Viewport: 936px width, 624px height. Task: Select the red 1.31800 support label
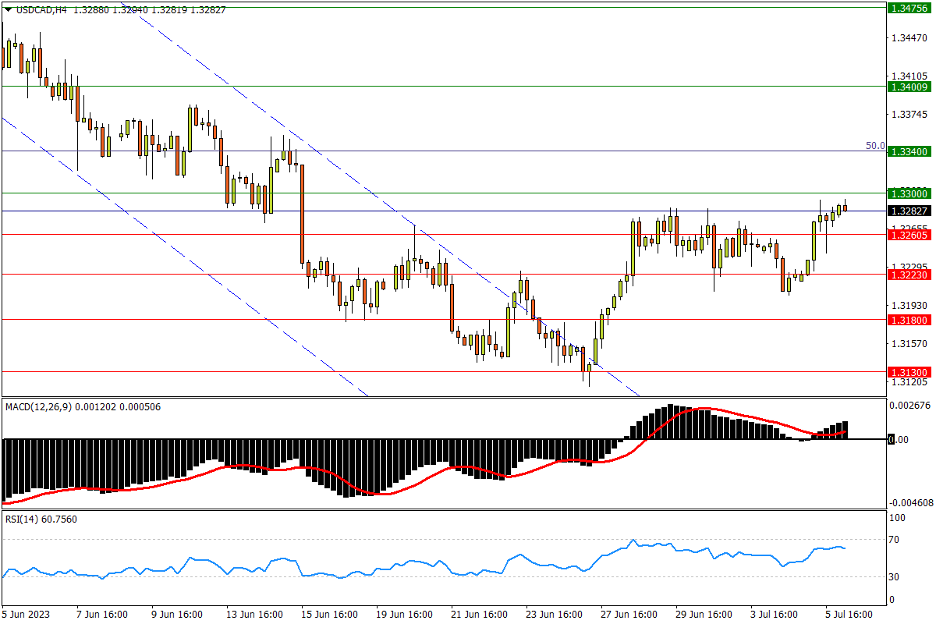pyautogui.click(x=909, y=320)
